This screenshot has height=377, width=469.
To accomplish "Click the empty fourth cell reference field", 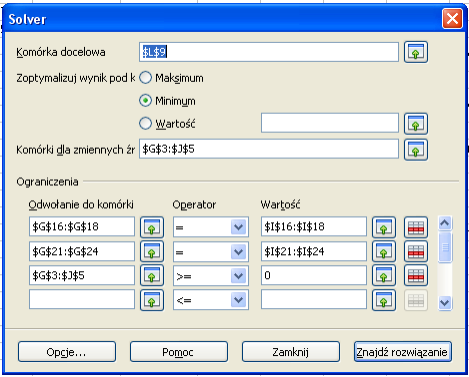I will 82,299.
